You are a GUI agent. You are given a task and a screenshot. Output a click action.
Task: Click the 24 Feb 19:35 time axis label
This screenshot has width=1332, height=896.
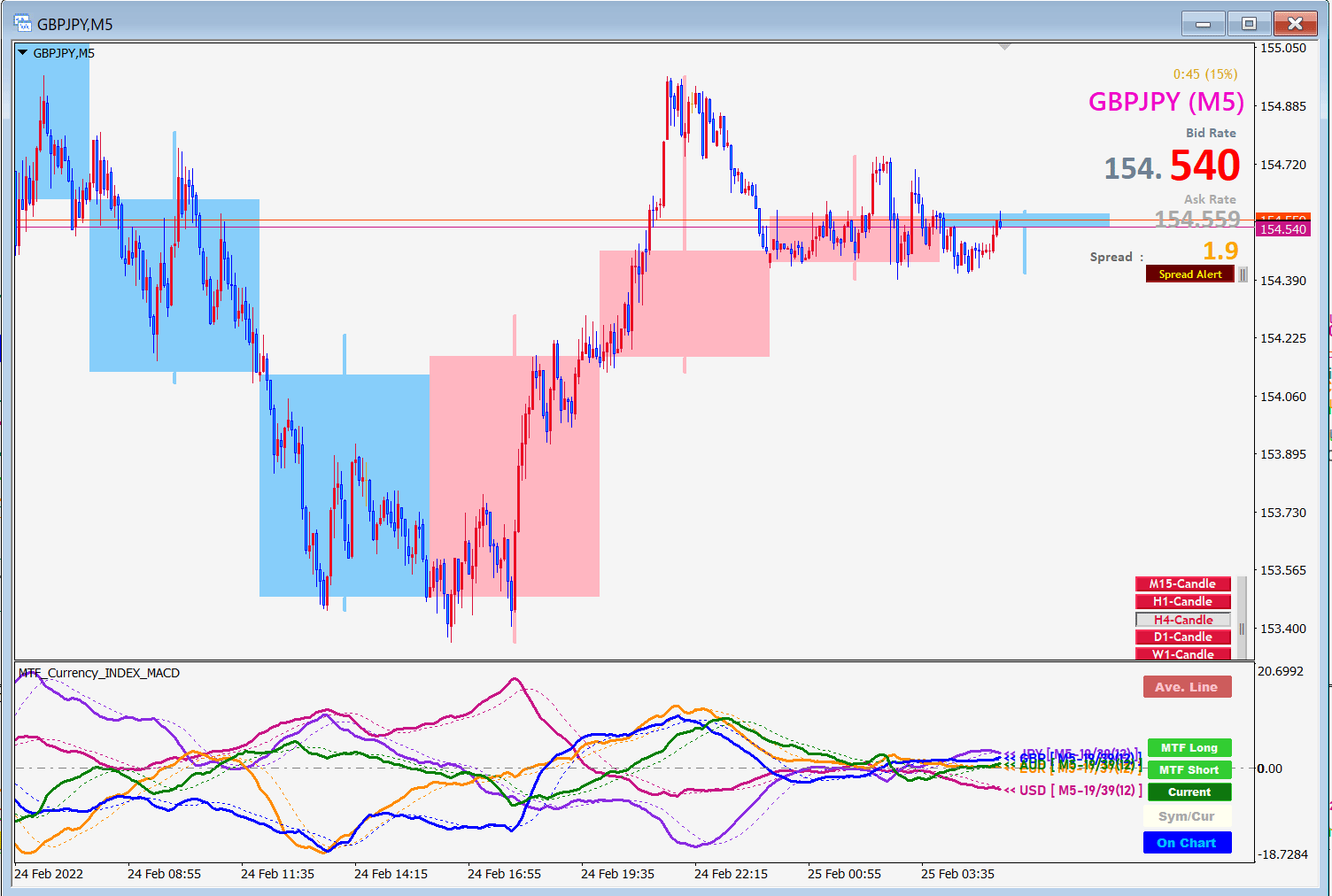point(617,874)
